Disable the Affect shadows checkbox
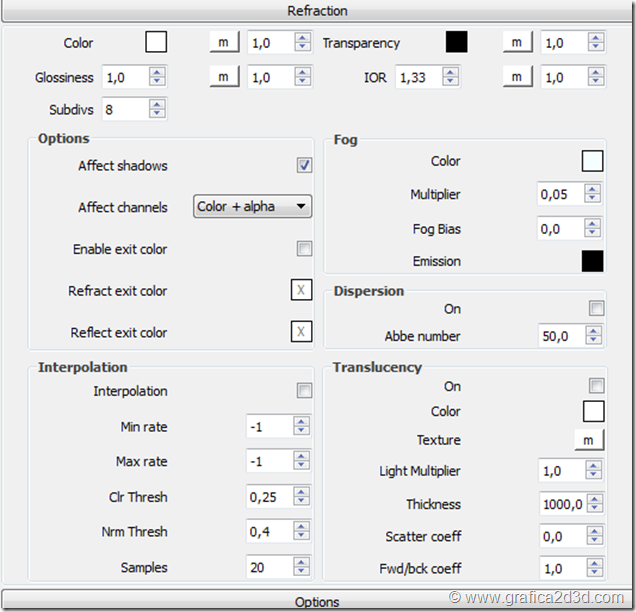The height and width of the screenshot is (612, 636). 304,166
